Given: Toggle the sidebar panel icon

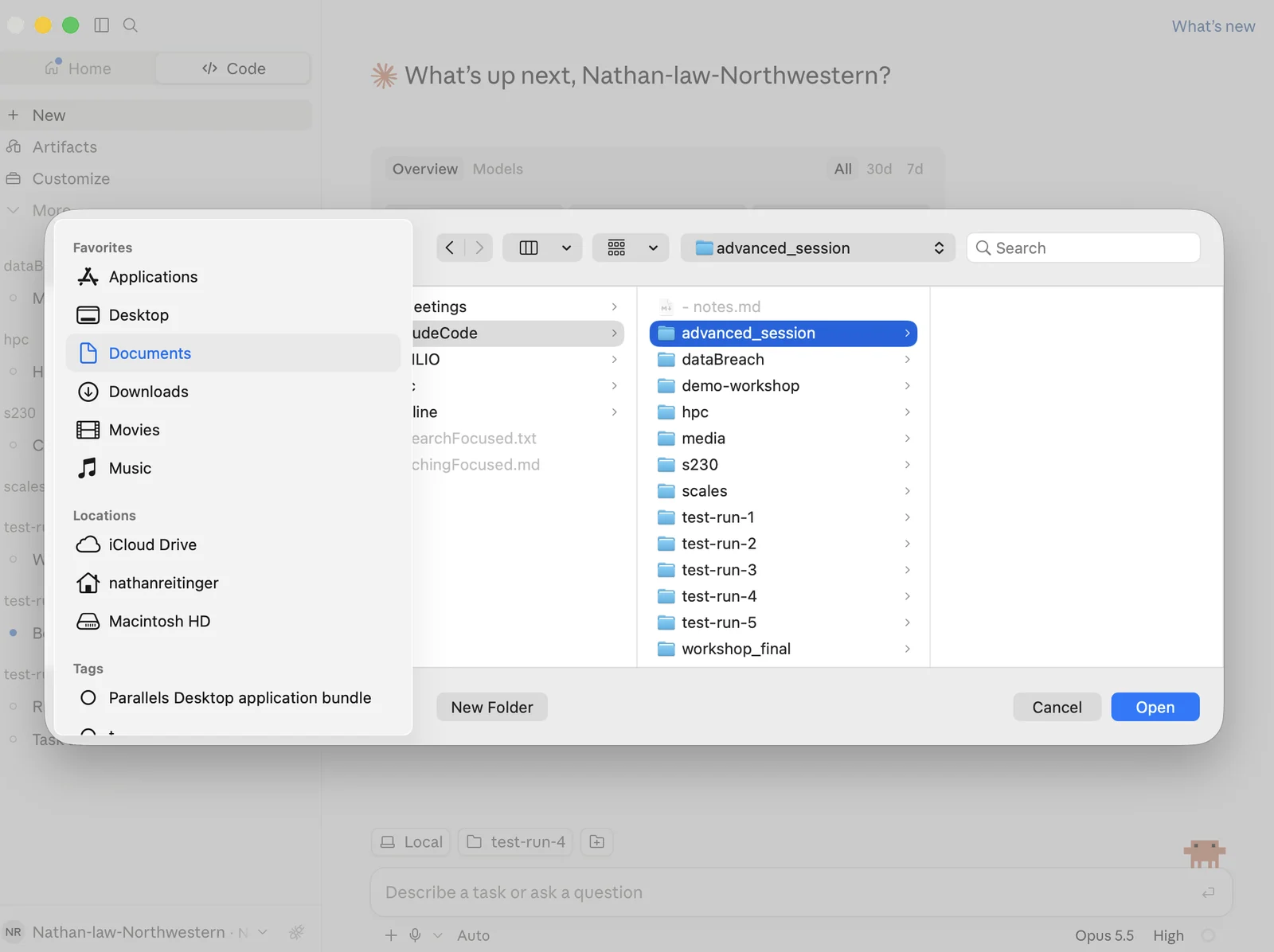Looking at the screenshot, I should (101, 25).
